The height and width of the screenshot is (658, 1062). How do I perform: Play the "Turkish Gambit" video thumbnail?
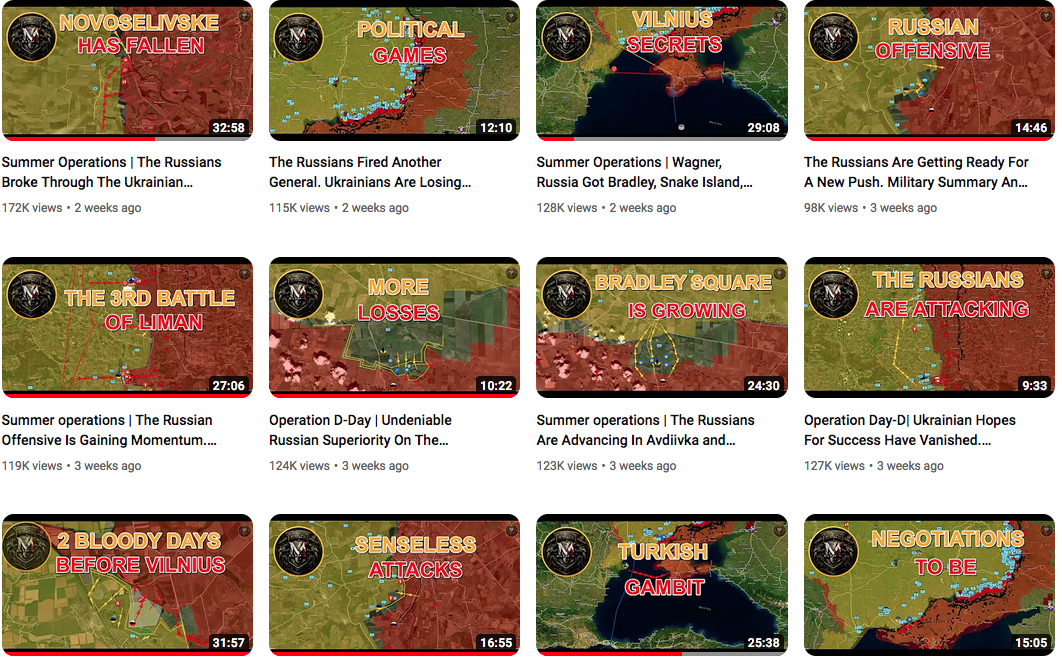point(662,585)
